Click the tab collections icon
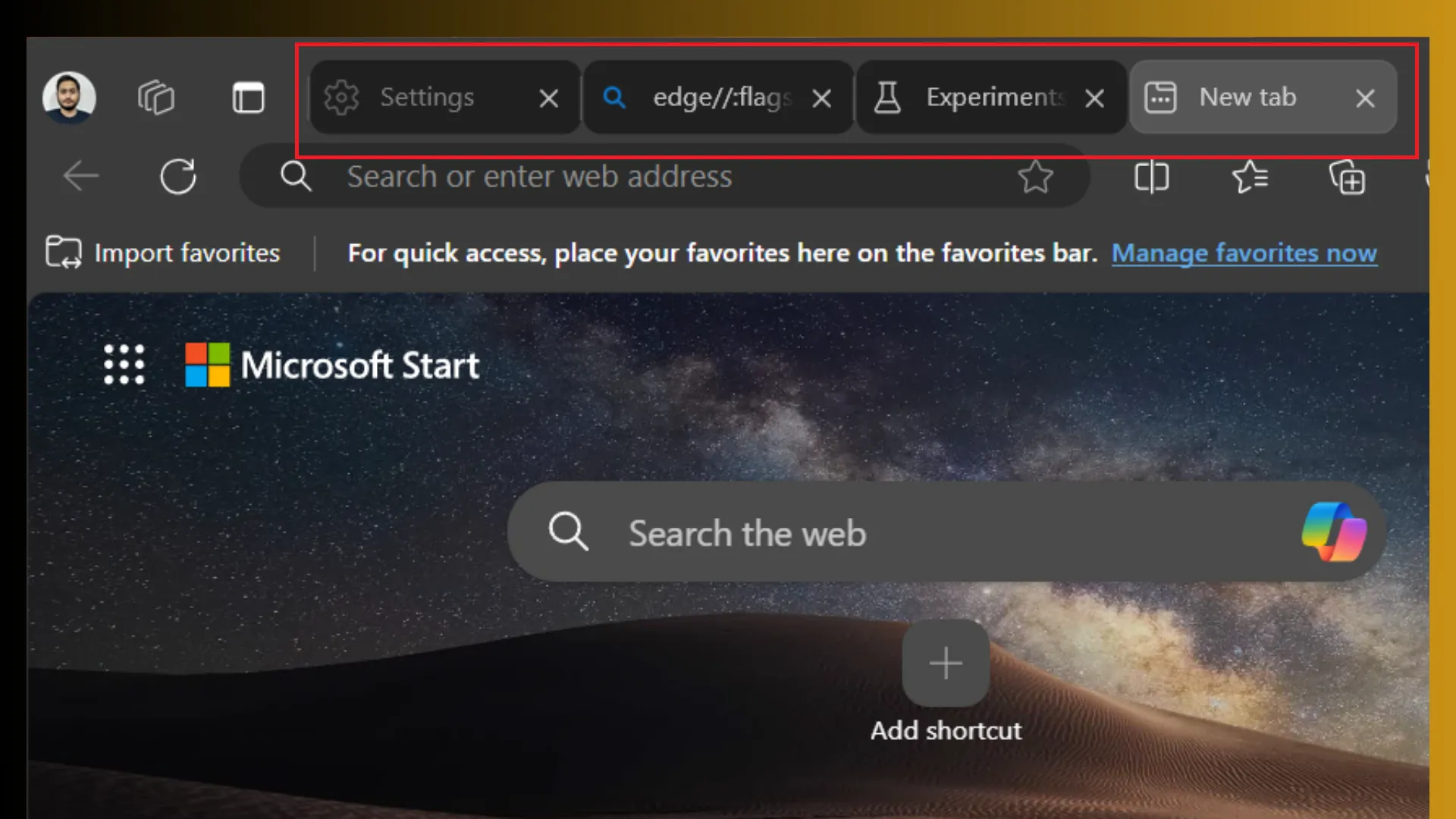This screenshot has width=1456, height=819. pyautogui.click(x=155, y=96)
